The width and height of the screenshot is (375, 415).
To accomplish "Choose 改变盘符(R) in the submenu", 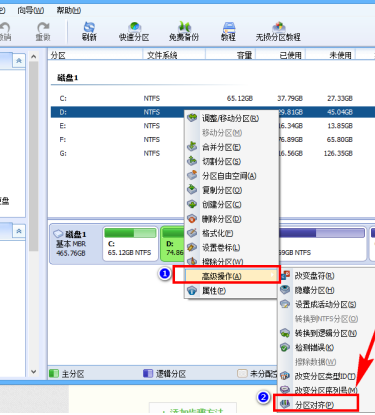I will point(327,276).
